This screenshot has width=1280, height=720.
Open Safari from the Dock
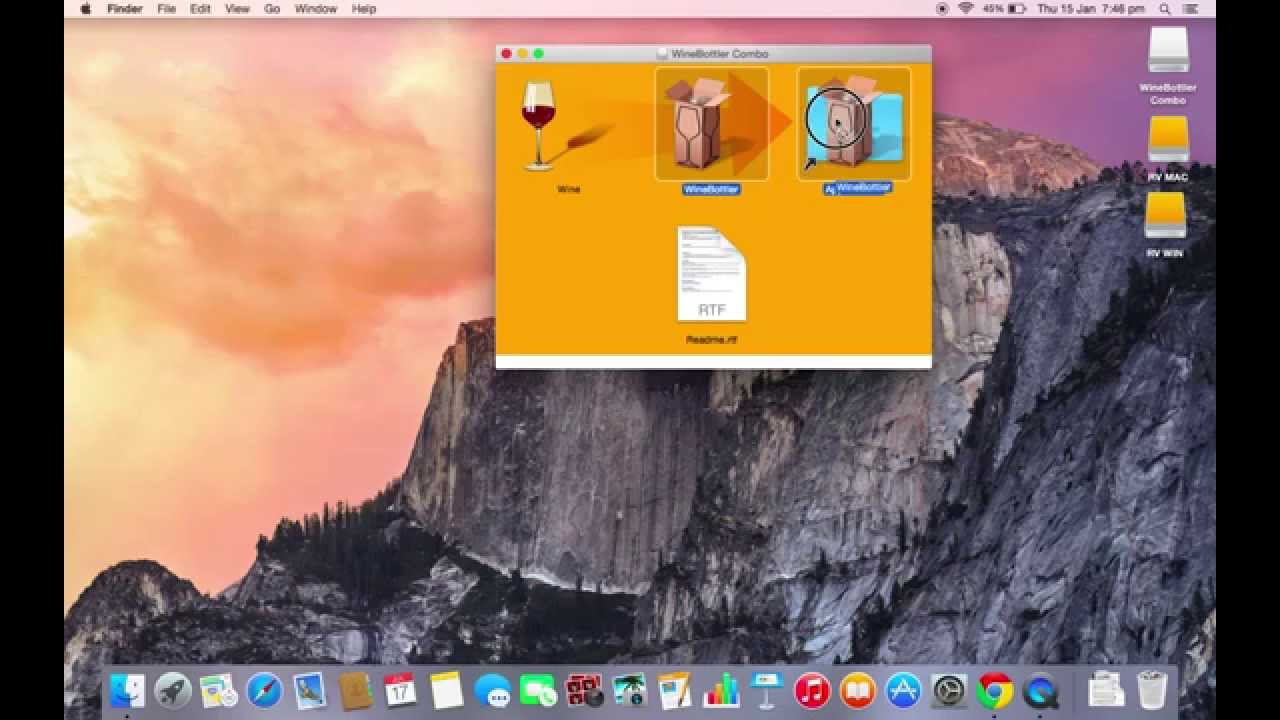(264, 691)
